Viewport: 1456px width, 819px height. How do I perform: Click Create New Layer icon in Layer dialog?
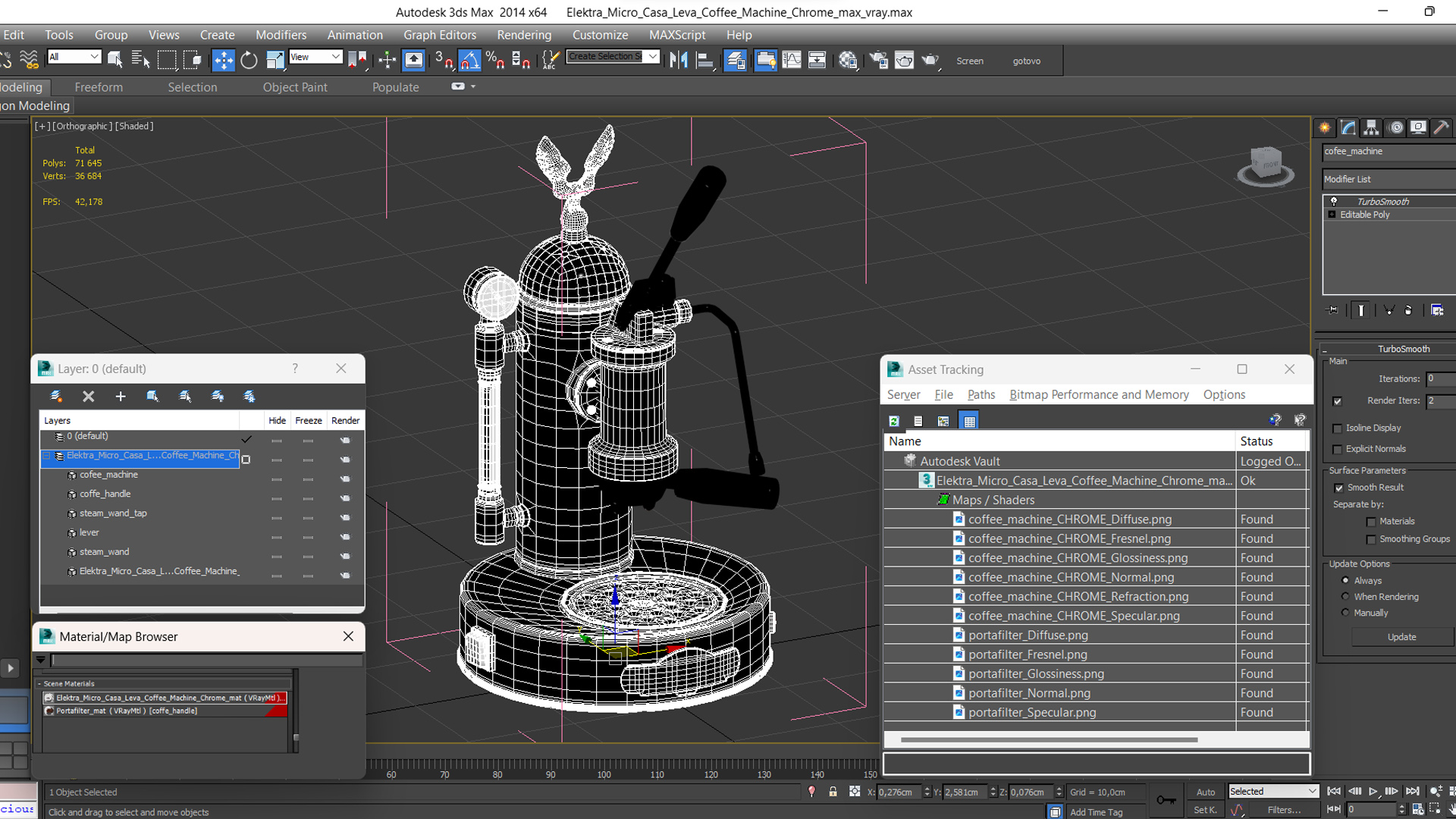click(56, 396)
